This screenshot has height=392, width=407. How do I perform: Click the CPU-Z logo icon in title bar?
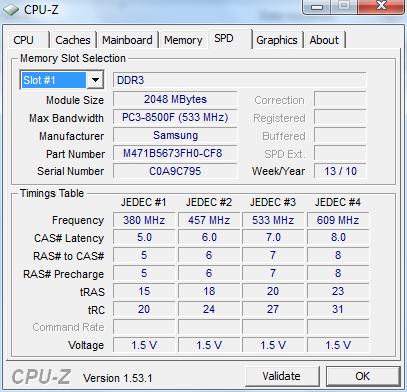[11, 9]
